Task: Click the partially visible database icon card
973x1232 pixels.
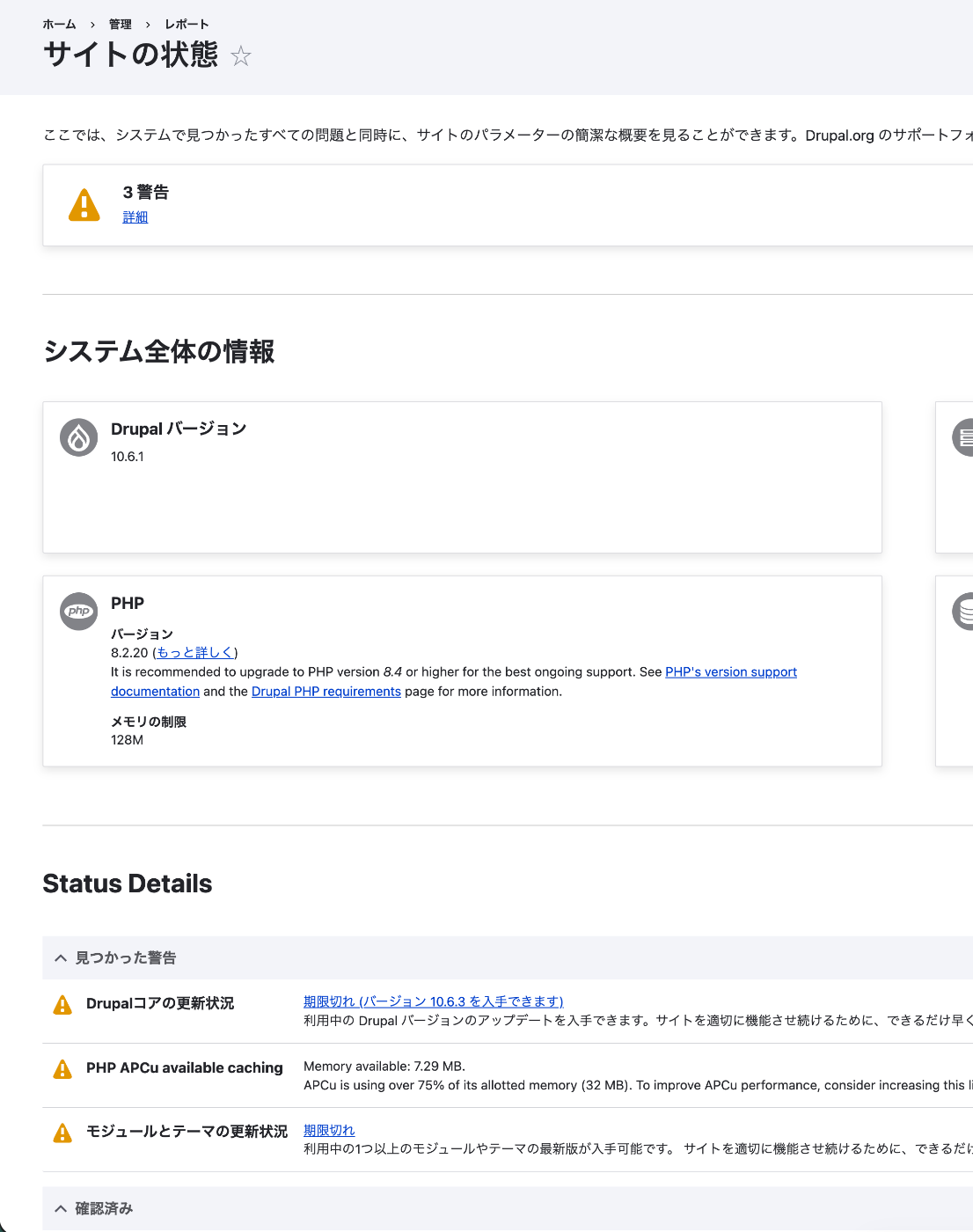Action: pyautogui.click(x=955, y=671)
